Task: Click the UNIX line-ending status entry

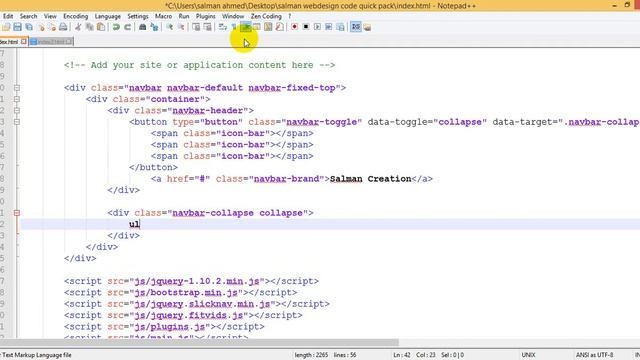Action: 528,355
